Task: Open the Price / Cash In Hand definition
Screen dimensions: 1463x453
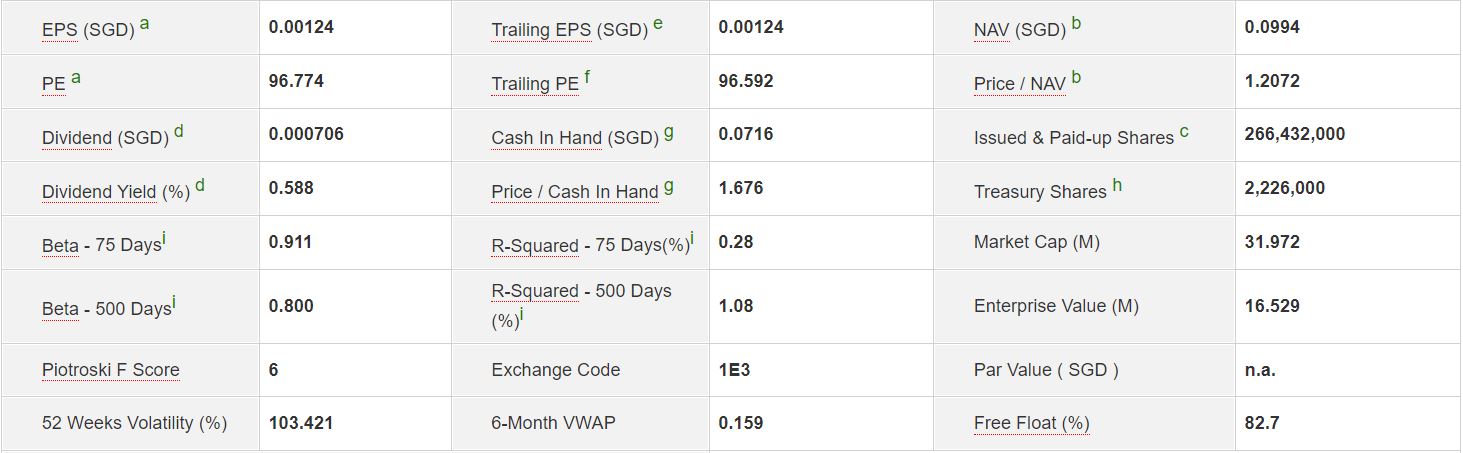Action: pos(574,192)
